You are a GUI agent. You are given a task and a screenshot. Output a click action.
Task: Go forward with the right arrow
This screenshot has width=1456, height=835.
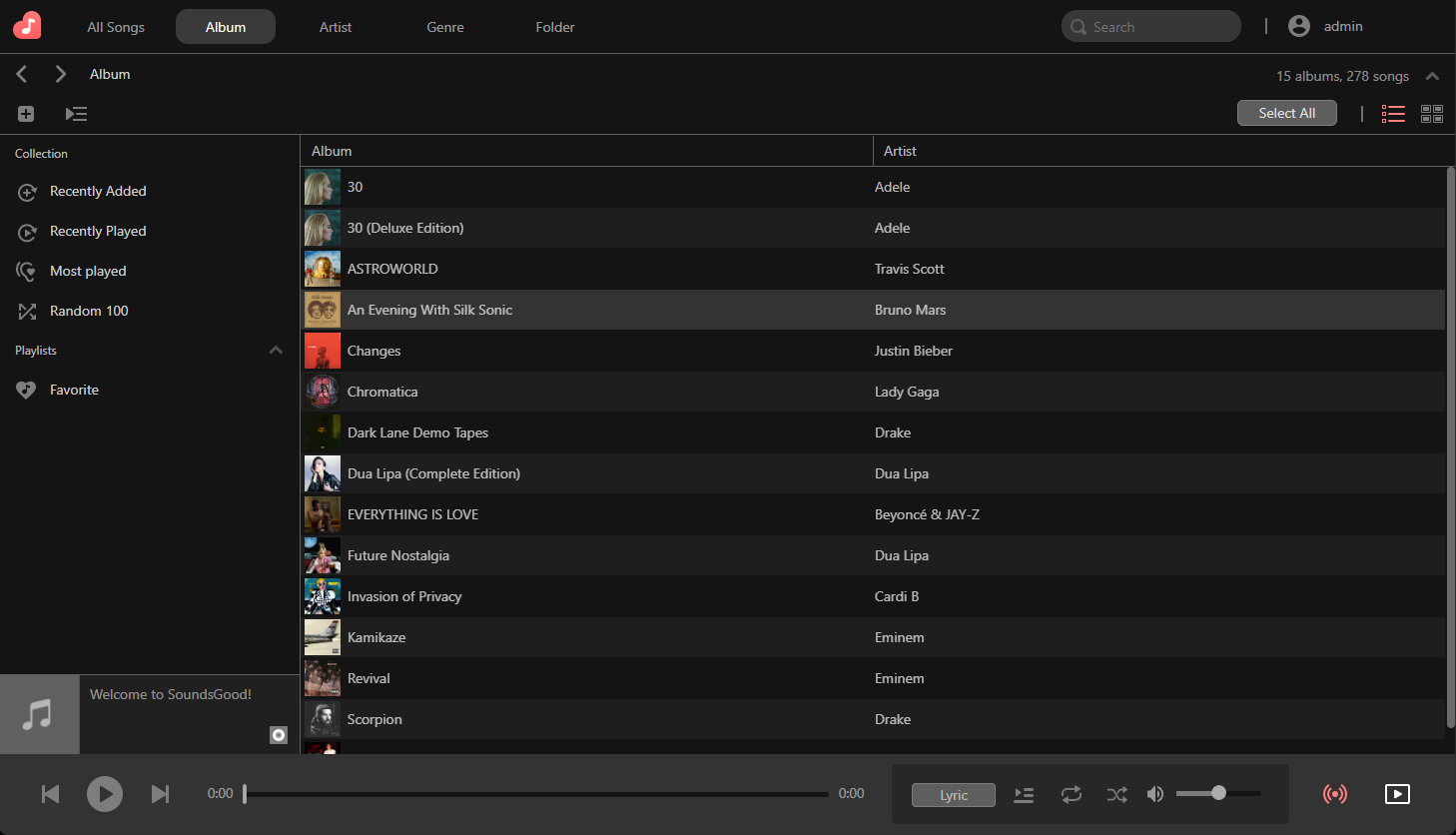(x=61, y=74)
